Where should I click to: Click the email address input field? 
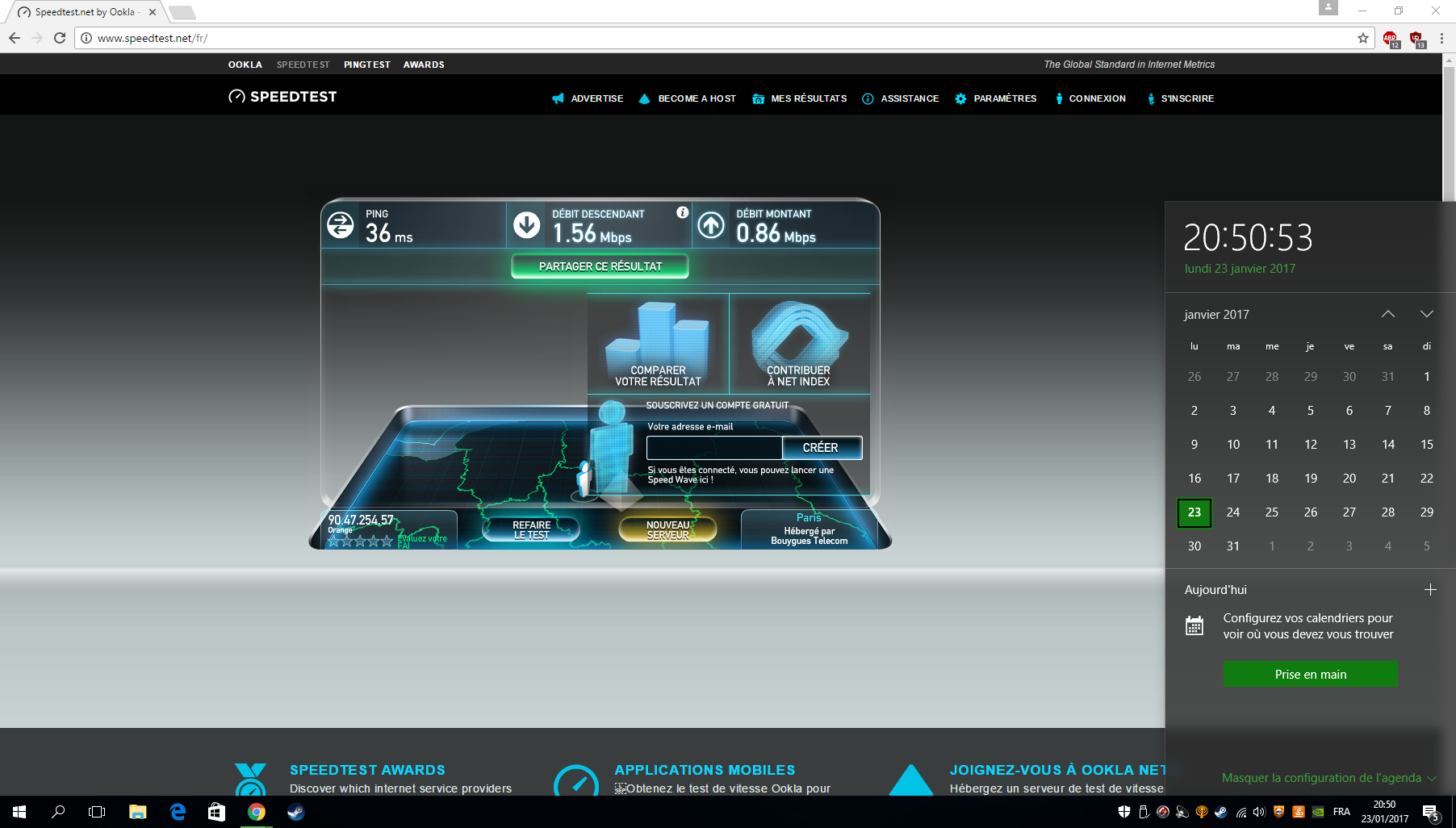714,448
